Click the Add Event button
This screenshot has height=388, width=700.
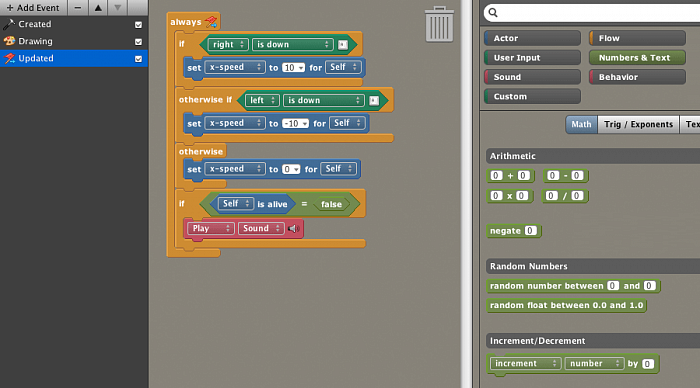[x=33, y=8]
